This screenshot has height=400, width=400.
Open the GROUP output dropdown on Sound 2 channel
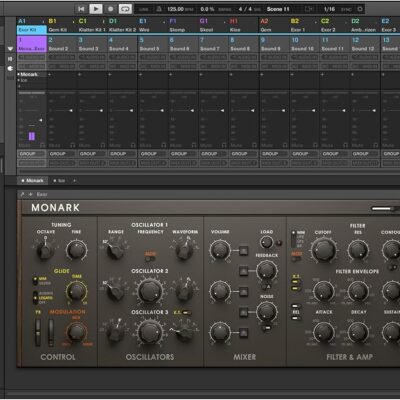point(62,154)
